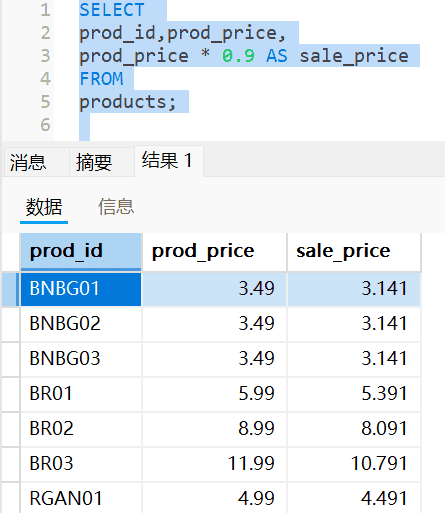Click line number 1 in the gutter
Viewport: 445px width, 513px height.
(45, 10)
